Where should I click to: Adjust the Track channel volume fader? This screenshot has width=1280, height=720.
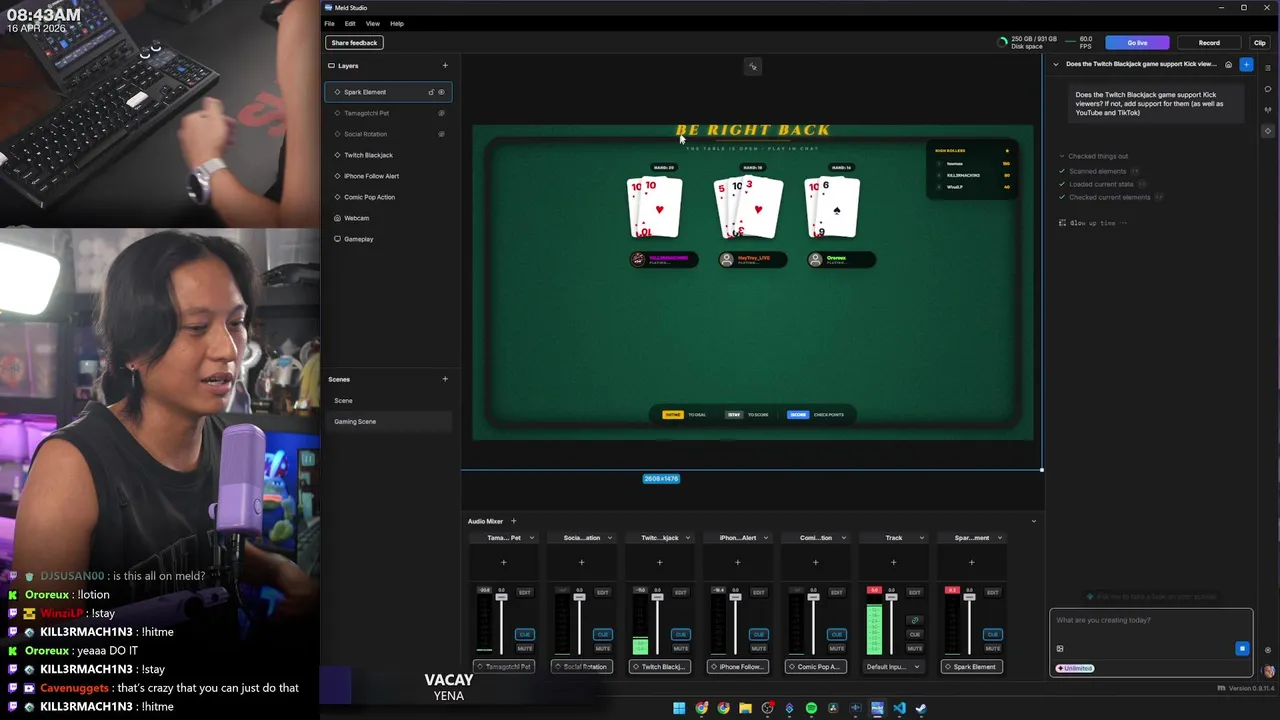pos(891,597)
